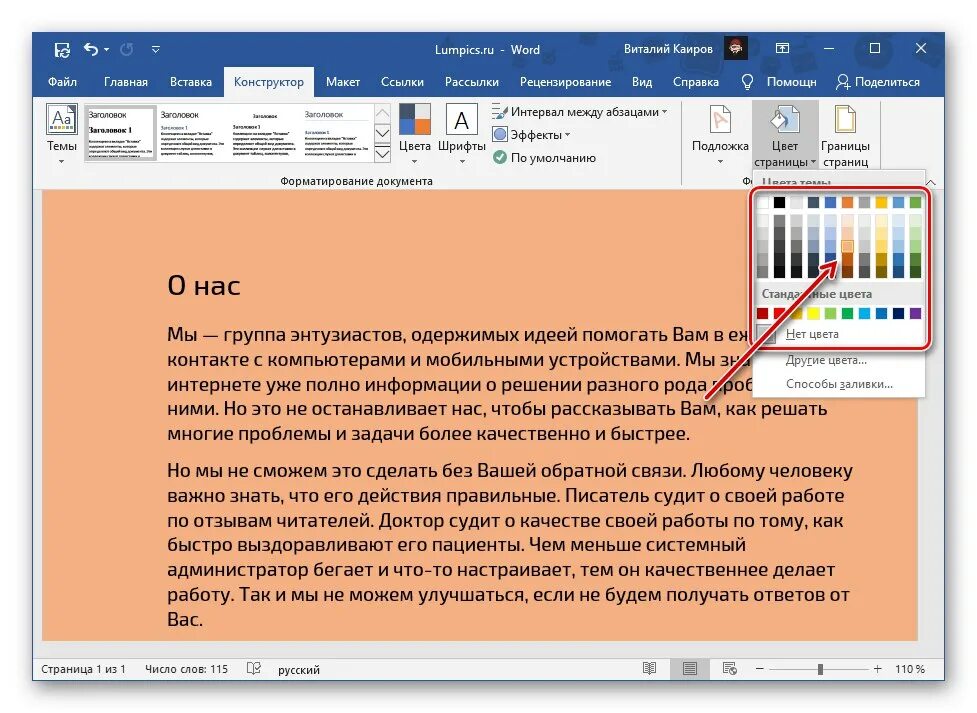Click style gallery down arrow
Viewport: 977px width, 713px height.
pyautogui.click(x=383, y=133)
